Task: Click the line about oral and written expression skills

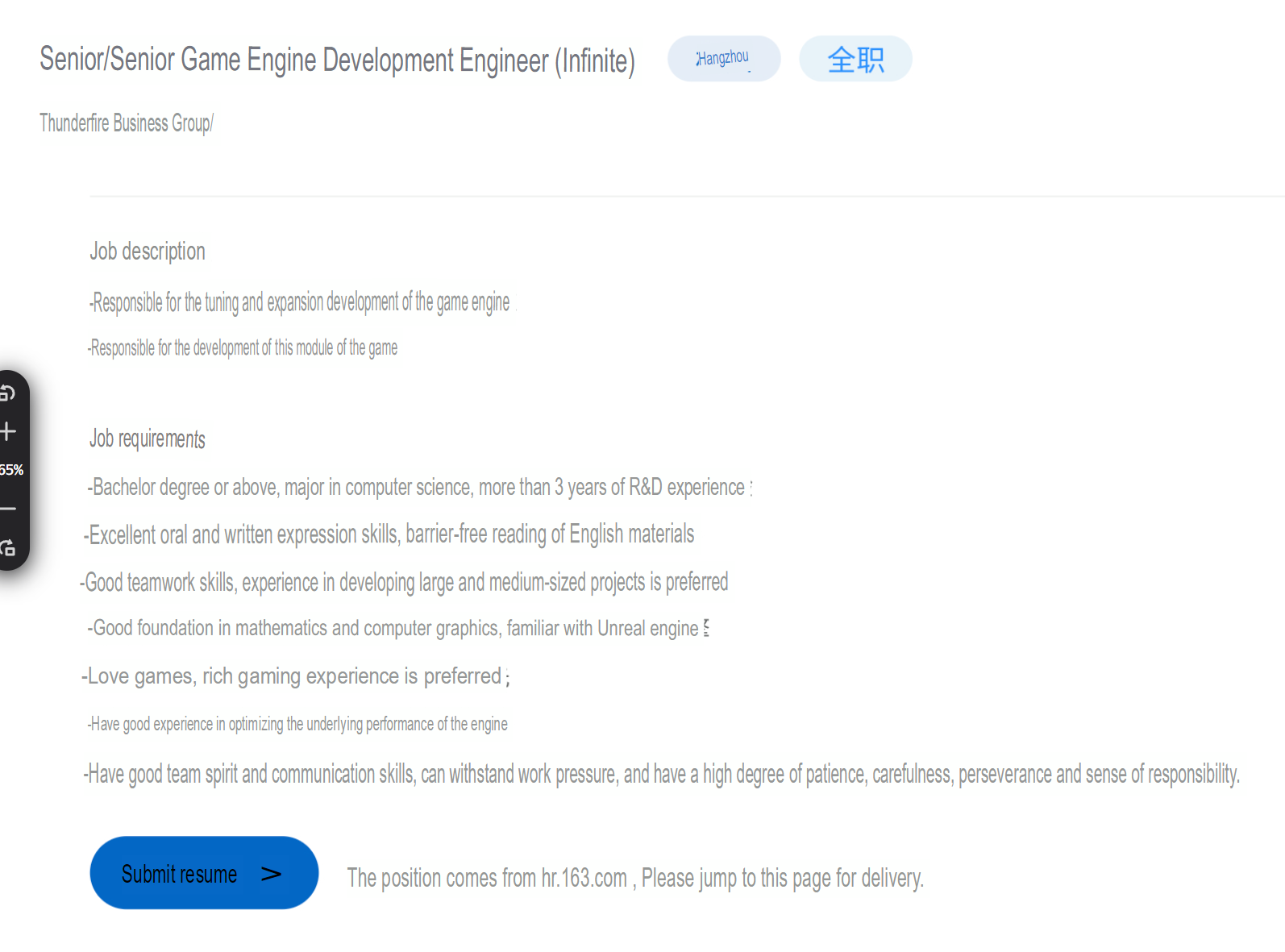Action: 389,534
